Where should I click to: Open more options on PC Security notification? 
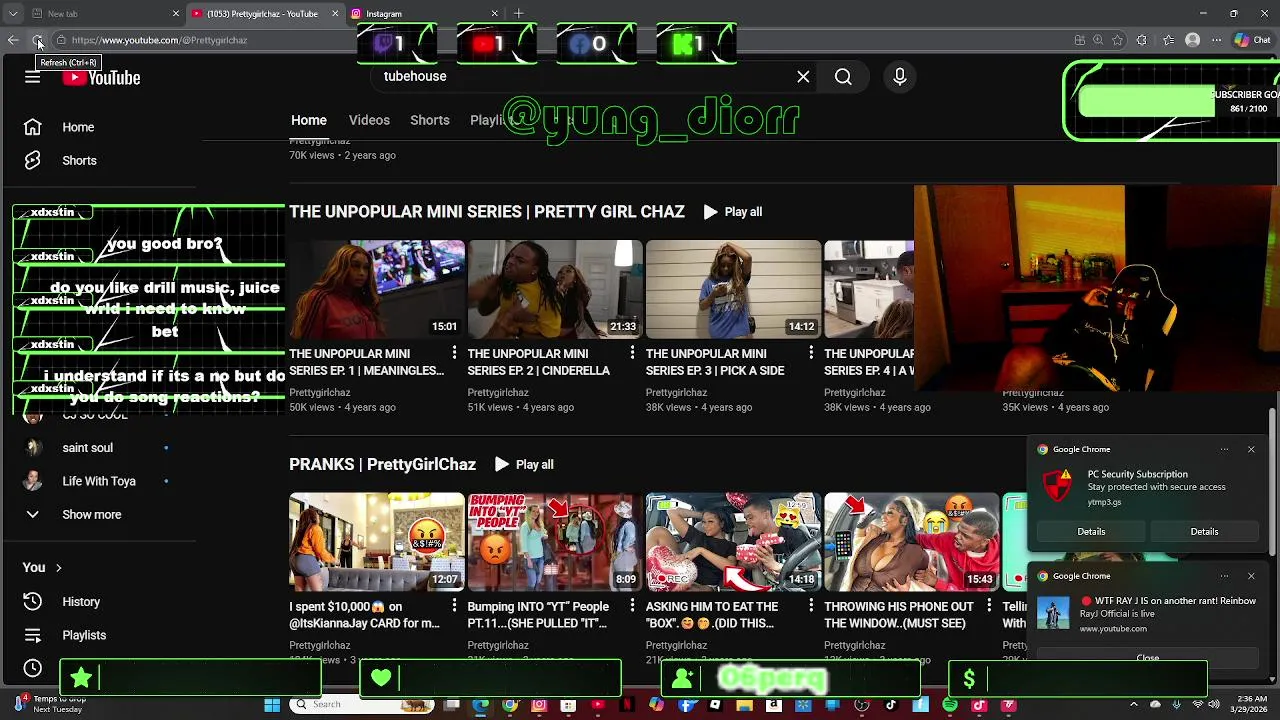click(1224, 450)
